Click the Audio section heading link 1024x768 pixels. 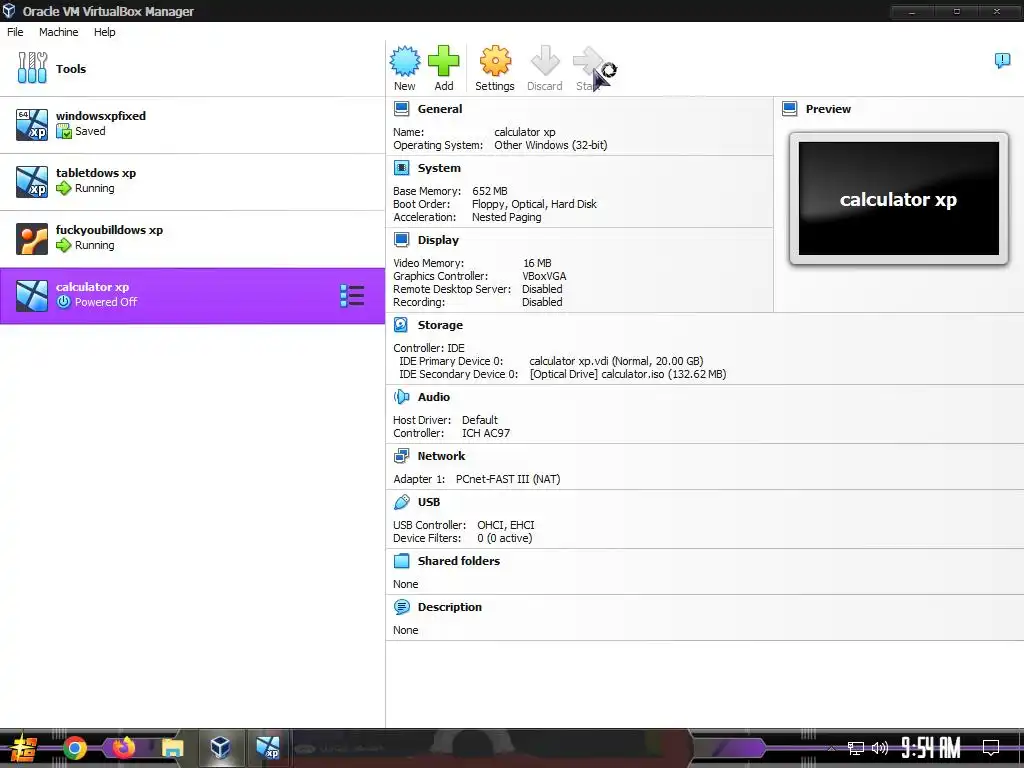coord(434,396)
